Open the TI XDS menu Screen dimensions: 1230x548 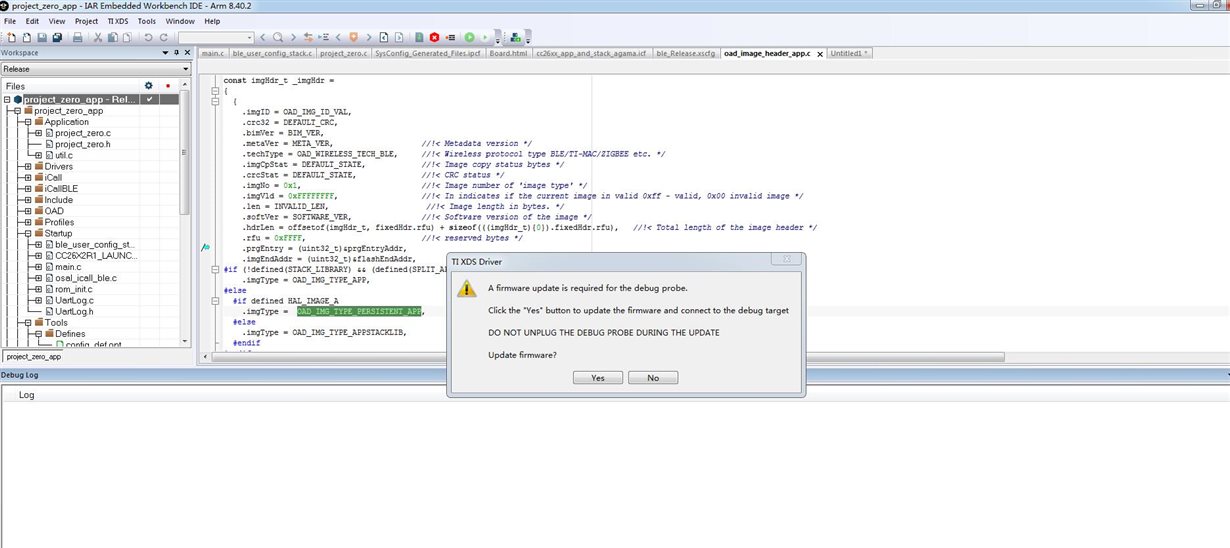click(116, 20)
